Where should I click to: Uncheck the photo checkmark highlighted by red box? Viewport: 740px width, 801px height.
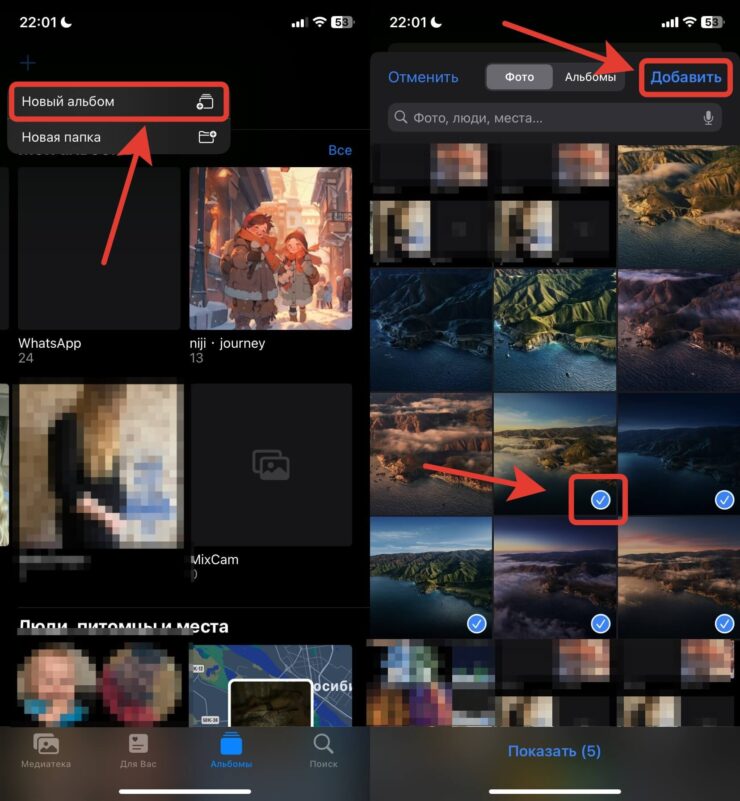tap(600, 500)
